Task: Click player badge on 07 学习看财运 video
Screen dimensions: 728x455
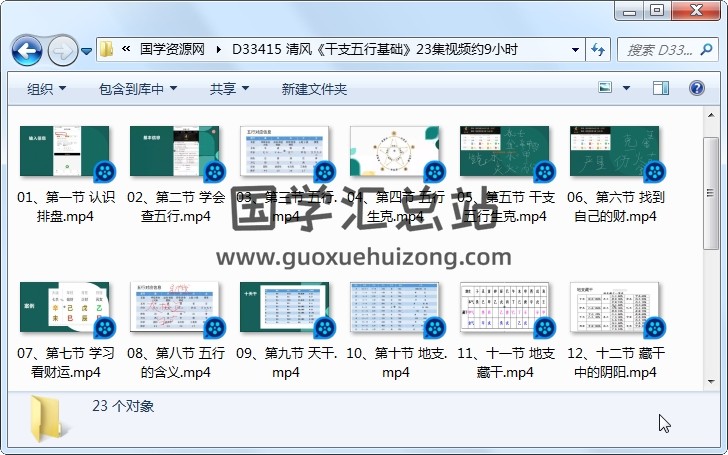Action: 105,329
